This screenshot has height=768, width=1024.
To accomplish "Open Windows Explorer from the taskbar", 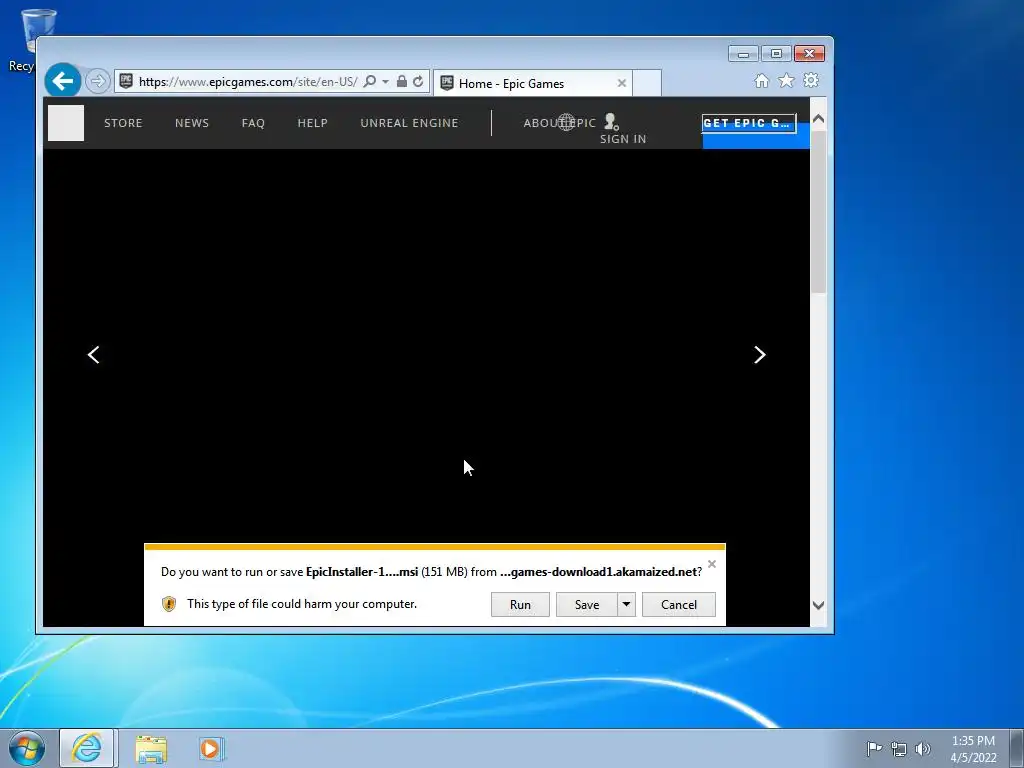I will [151, 748].
